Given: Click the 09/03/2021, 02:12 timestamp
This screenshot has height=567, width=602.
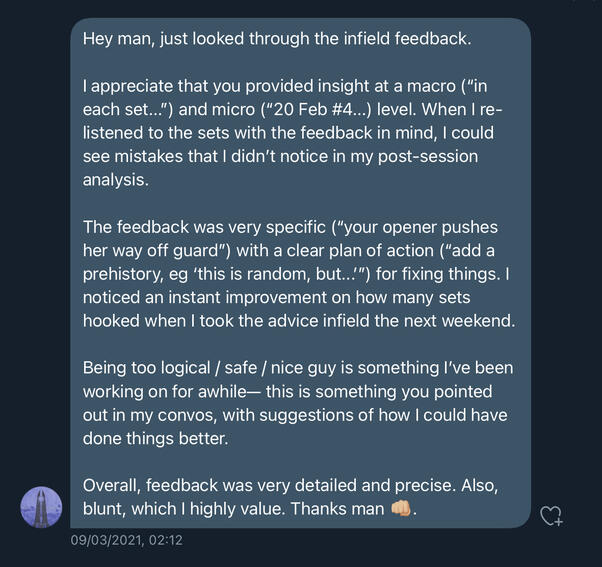Looking at the screenshot, I should [125, 541].
